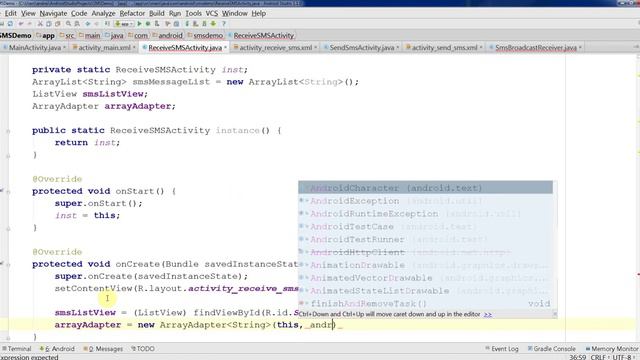Select the main breadcrumb folder
Image resolution: width=640 pixels, height=360 pixels.
90,36
